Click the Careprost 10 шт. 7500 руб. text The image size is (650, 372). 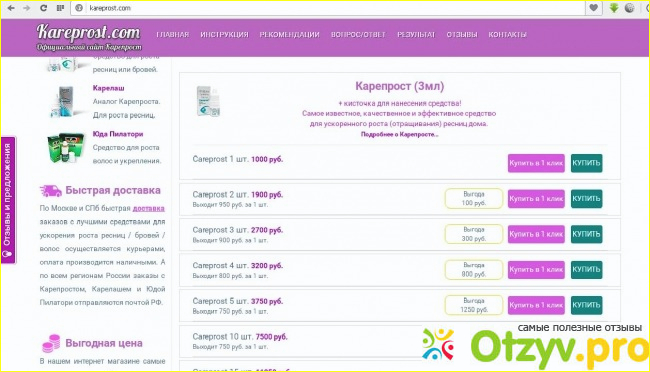pyautogui.click(x=240, y=337)
